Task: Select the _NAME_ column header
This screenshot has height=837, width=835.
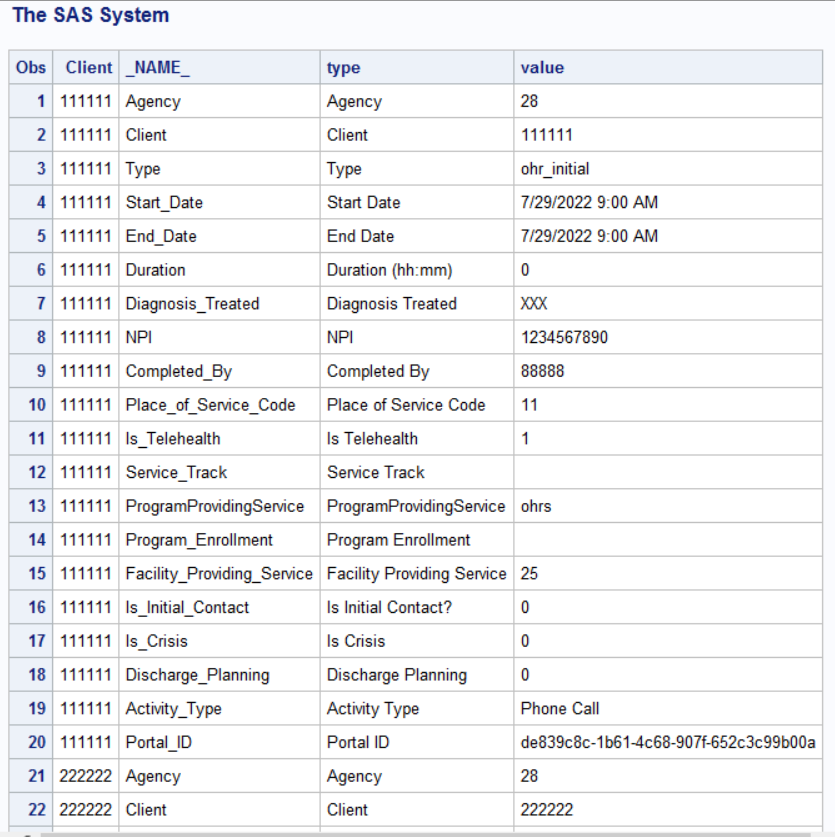Action: 158,68
